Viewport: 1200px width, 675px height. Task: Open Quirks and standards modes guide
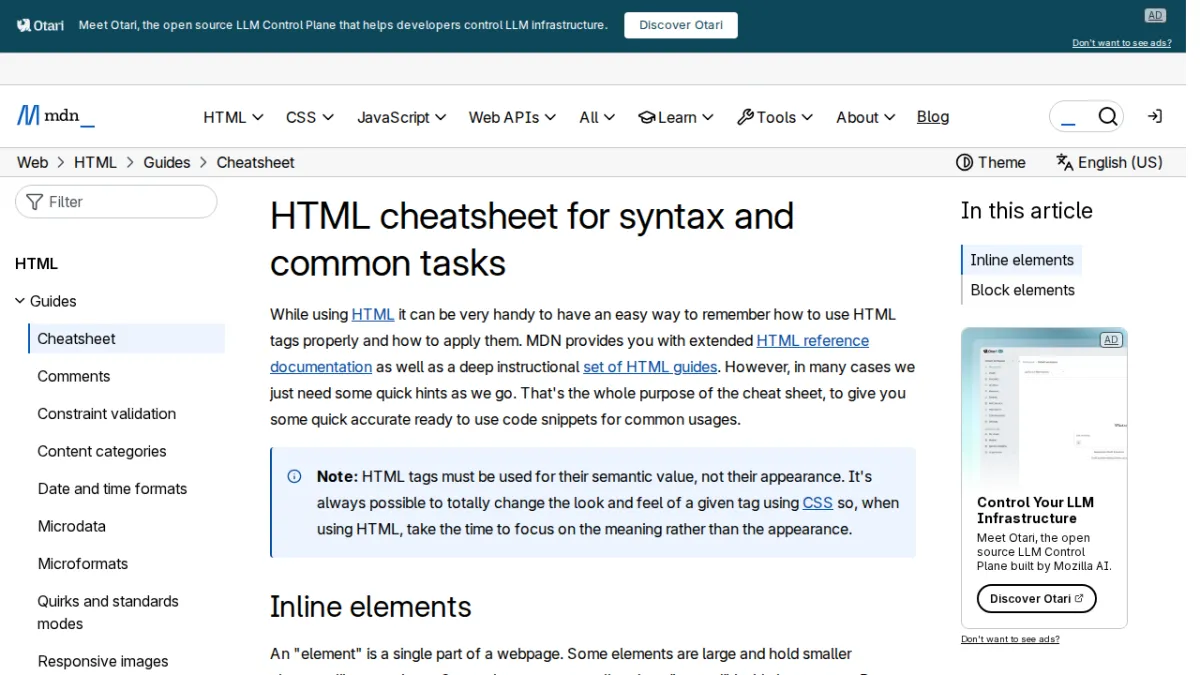(108, 612)
